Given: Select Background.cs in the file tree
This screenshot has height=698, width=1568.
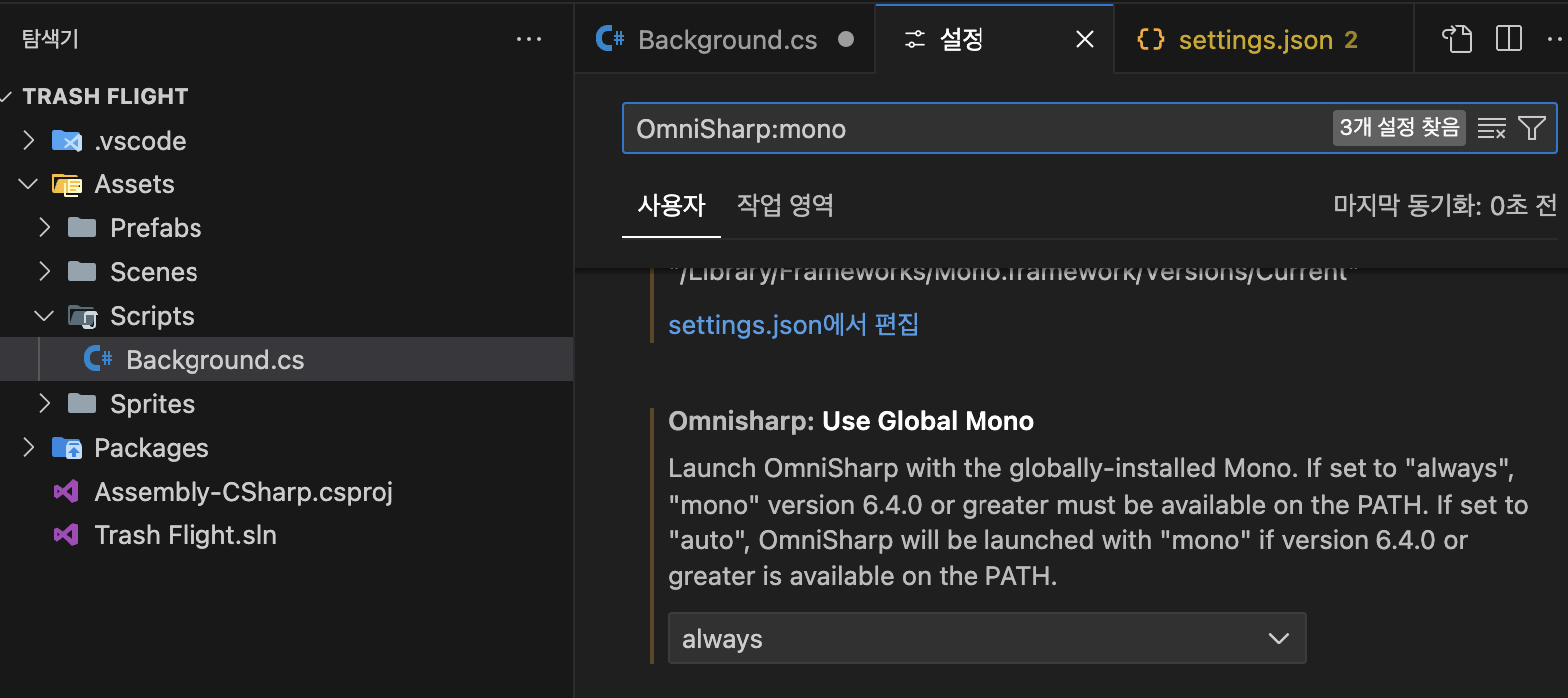Looking at the screenshot, I should 286,359.
